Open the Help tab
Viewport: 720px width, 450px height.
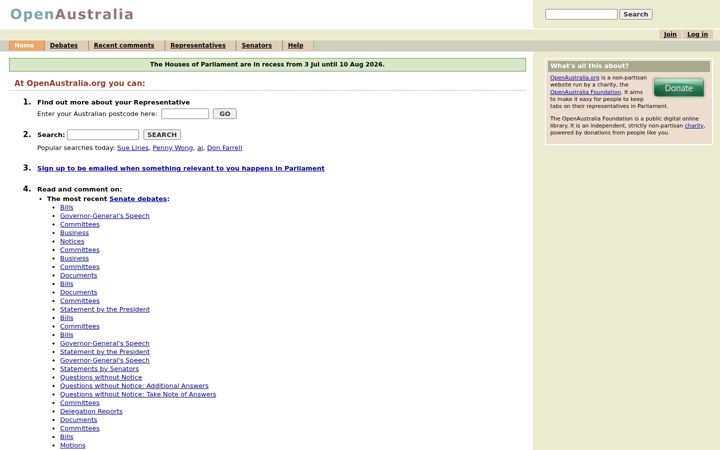point(295,45)
